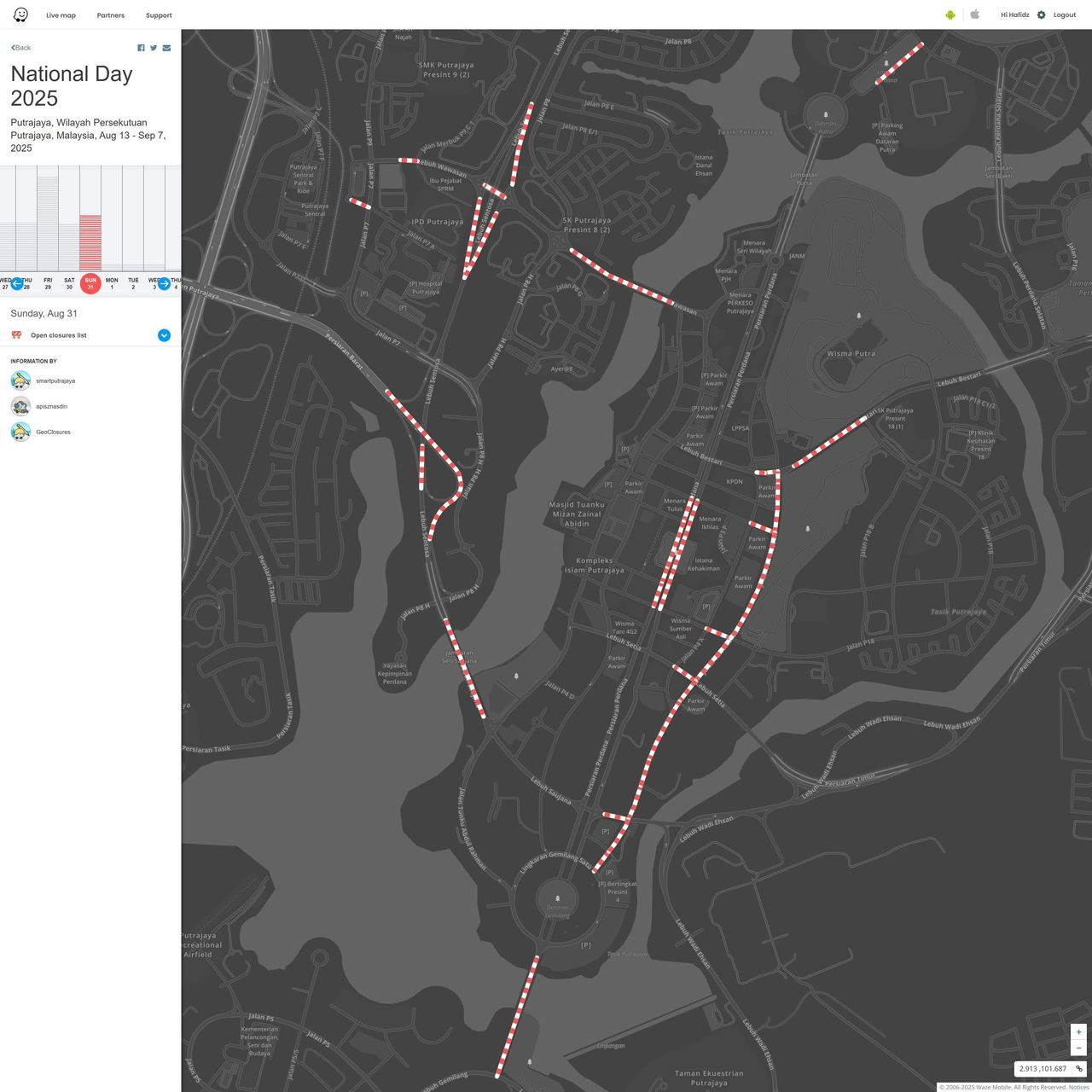
Task: Share event via email icon
Action: (166, 48)
